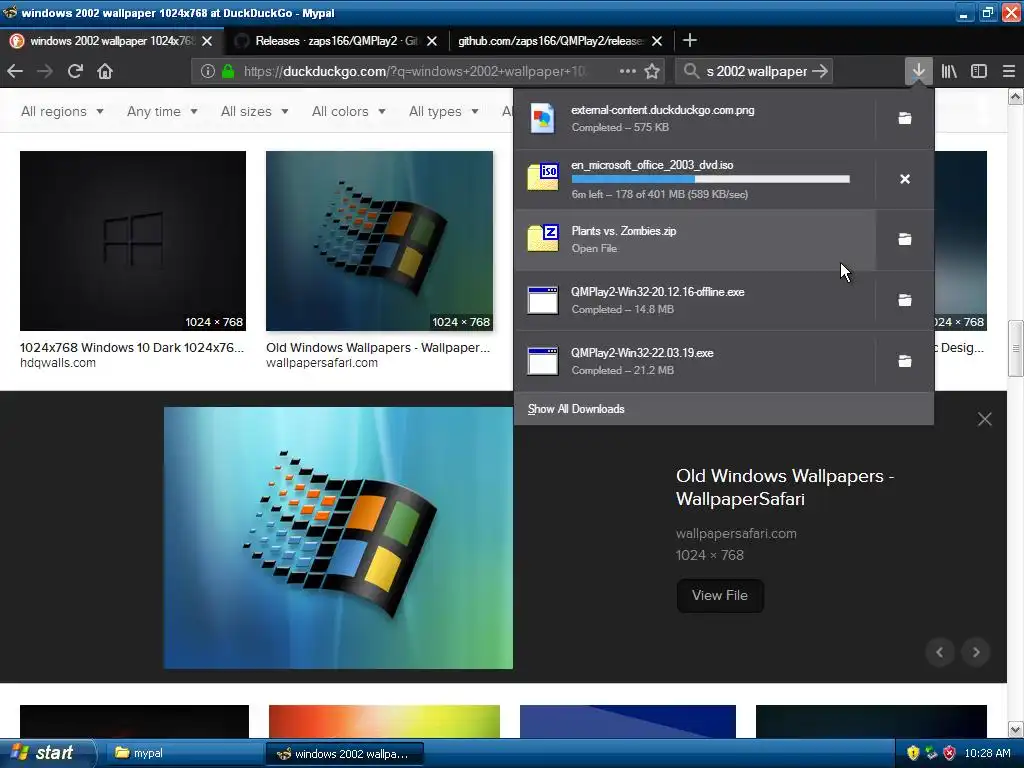Click the red shield tray icon
1024x768 pixels.
click(x=949, y=753)
